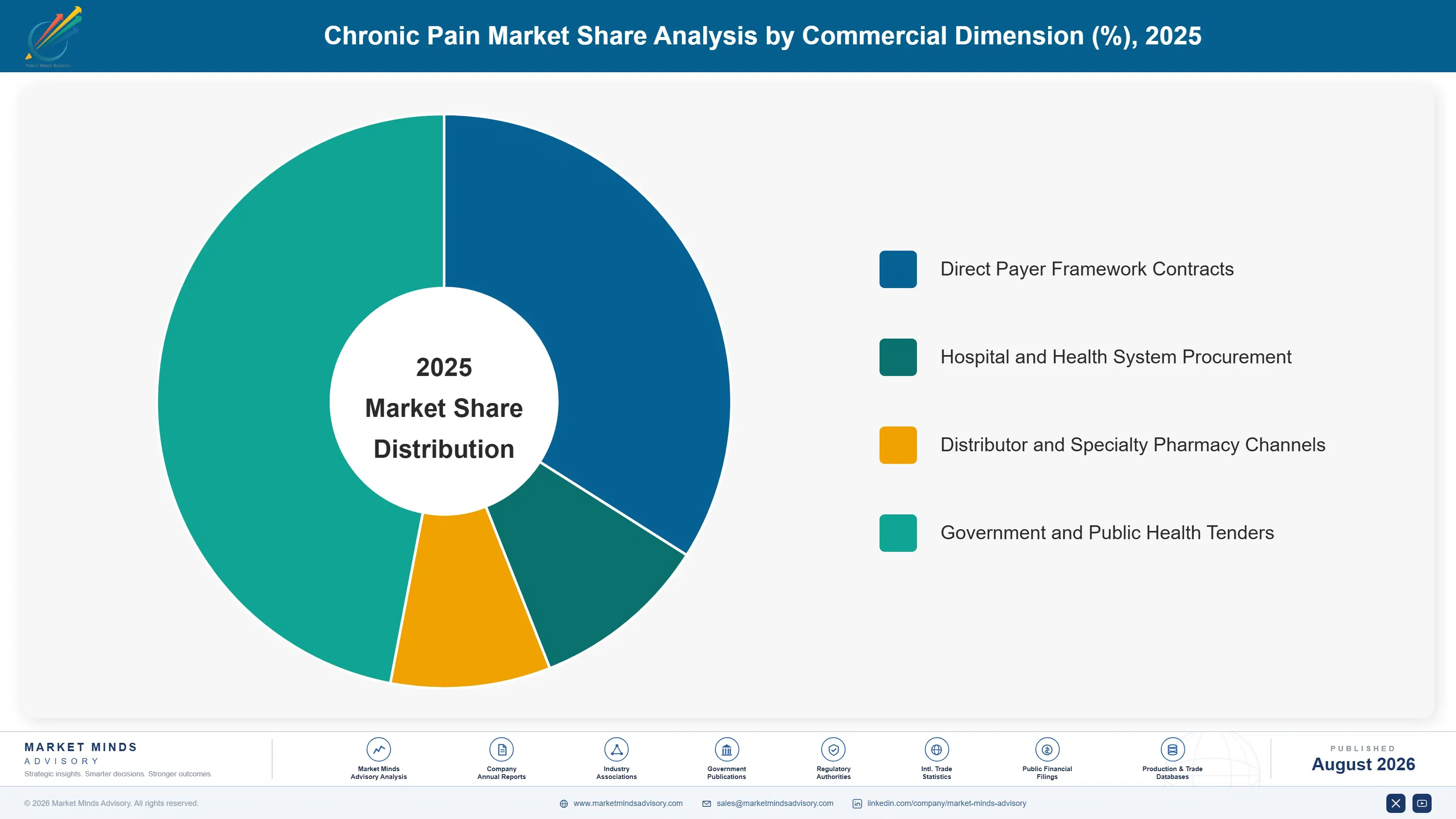
Task: Select the Distributor and Specialty Pharmacy orange swatch
Action: tap(898, 445)
